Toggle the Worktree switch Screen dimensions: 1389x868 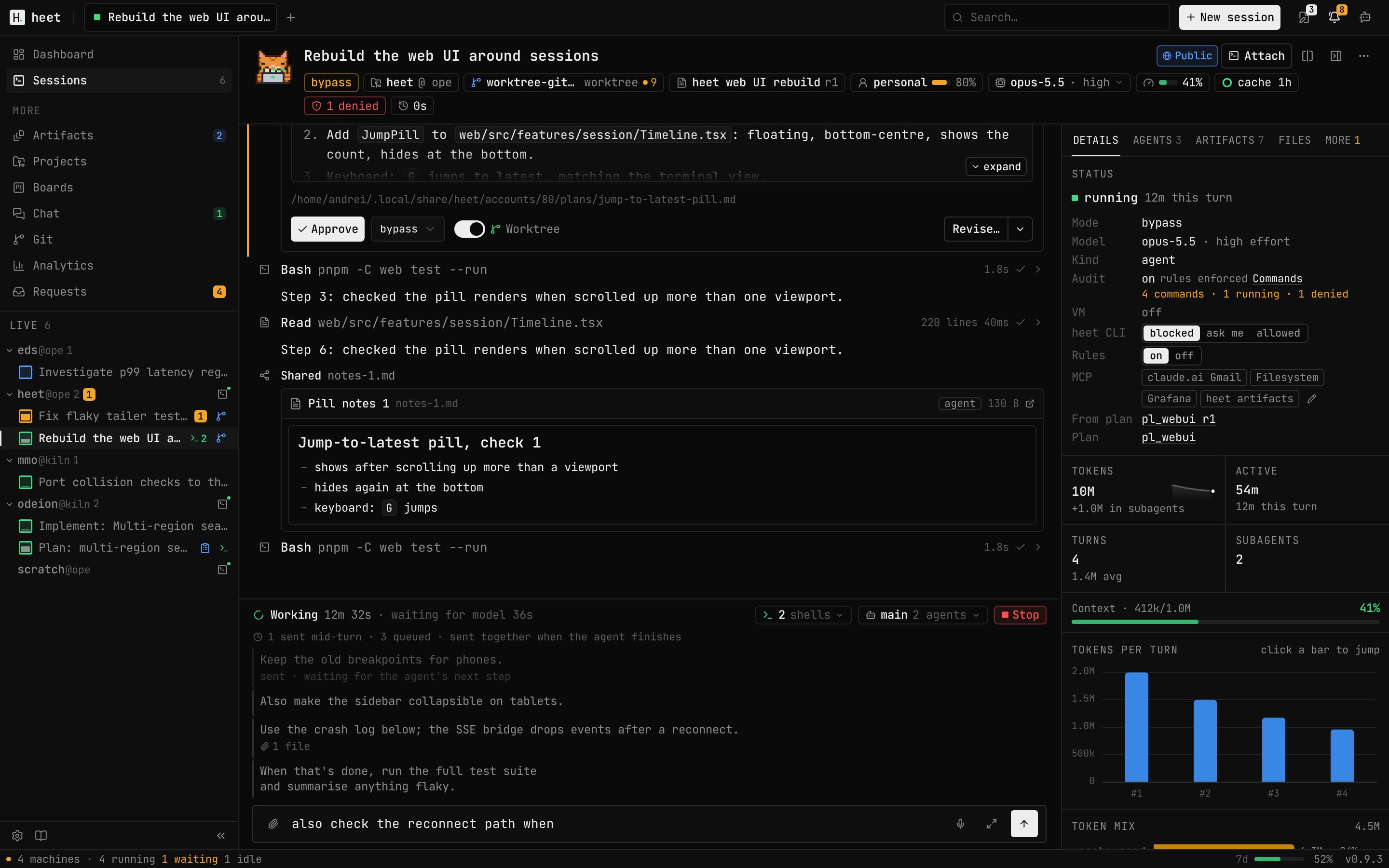point(469,229)
